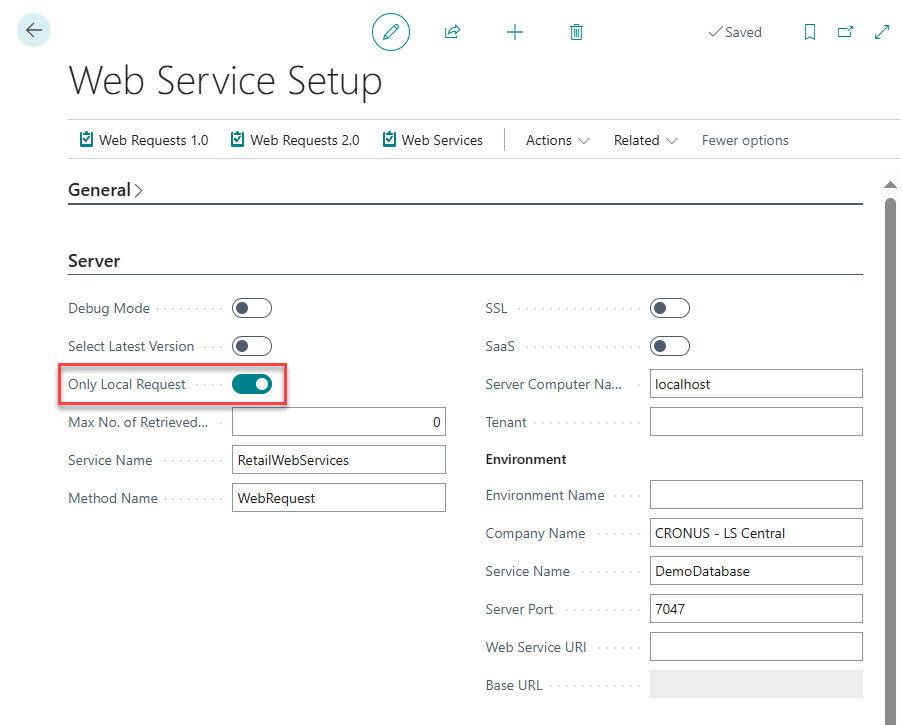Click the share icon
The width and height of the screenshot is (902, 725).
click(452, 32)
